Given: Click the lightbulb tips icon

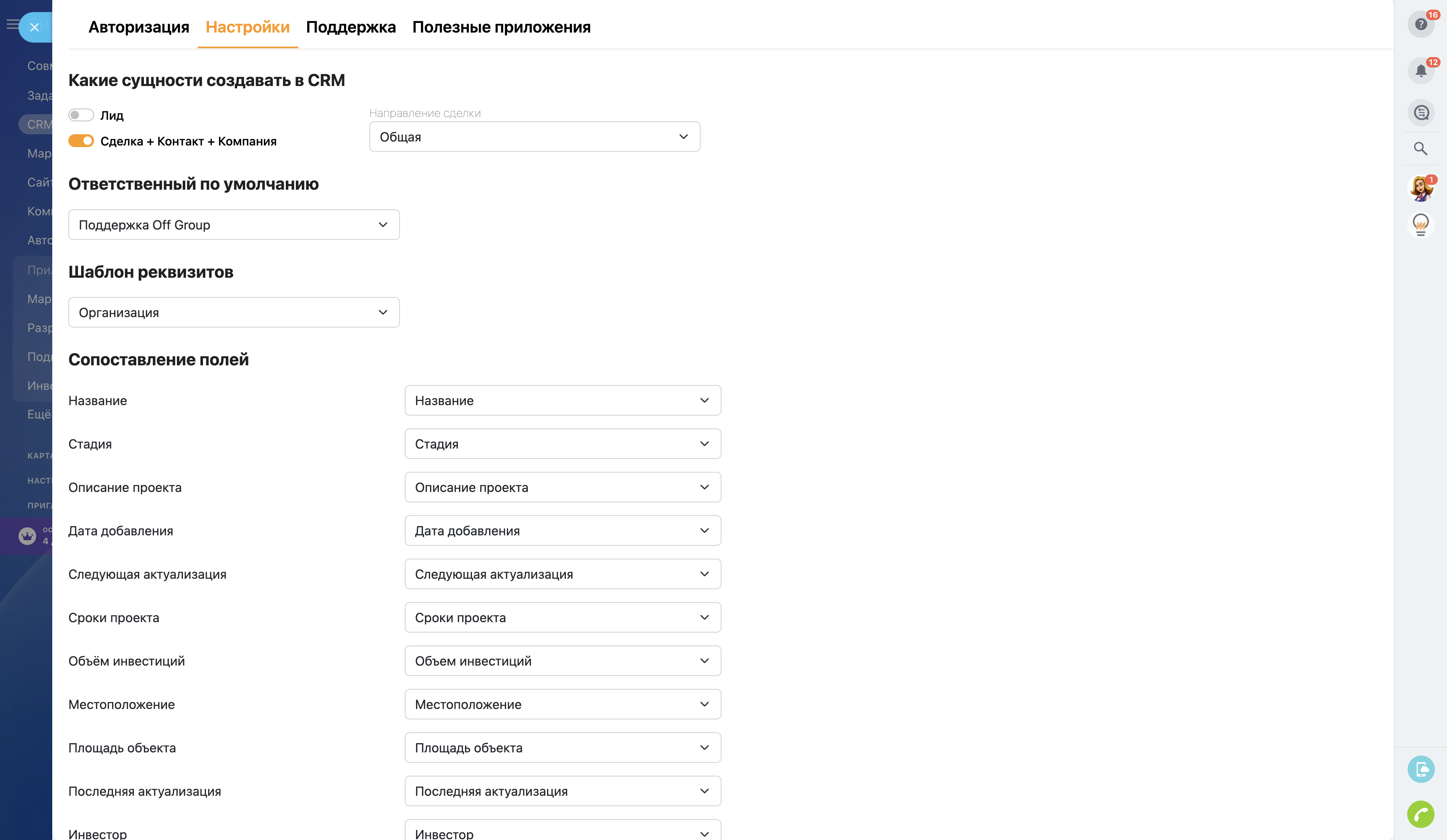Looking at the screenshot, I should (1420, 225).
